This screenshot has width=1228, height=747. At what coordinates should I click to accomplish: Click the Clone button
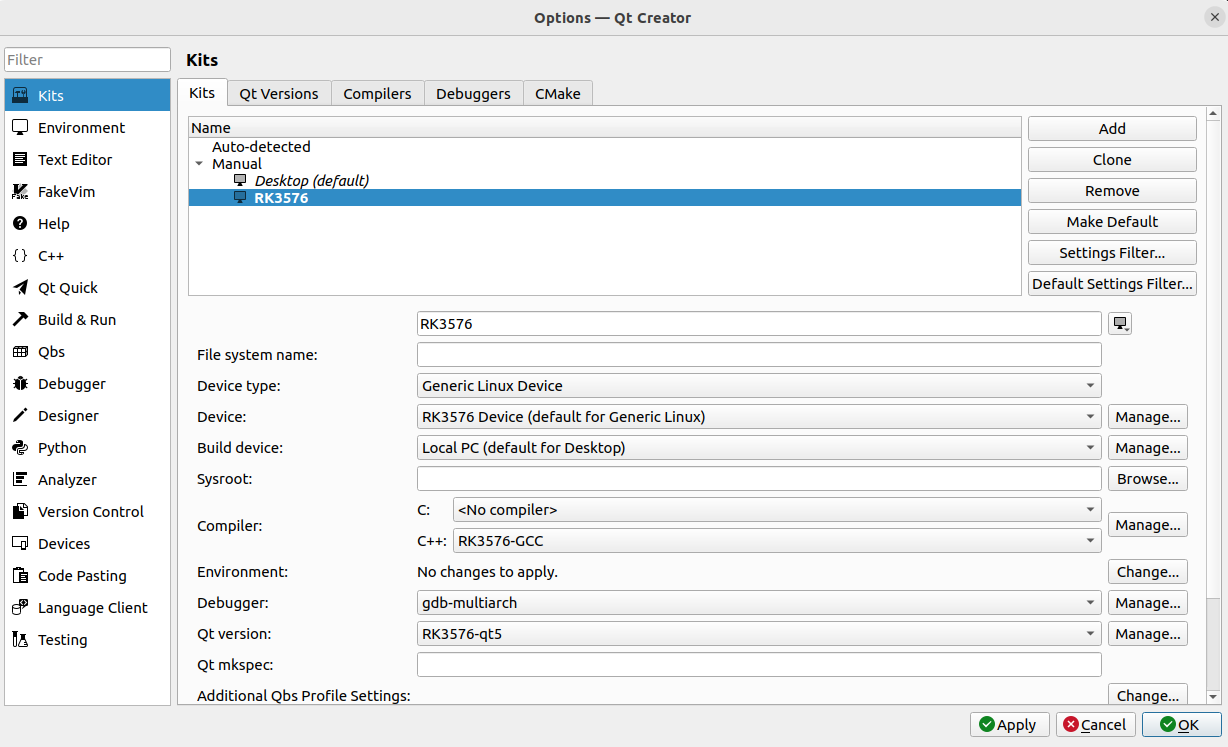[x=1112, y=160]
